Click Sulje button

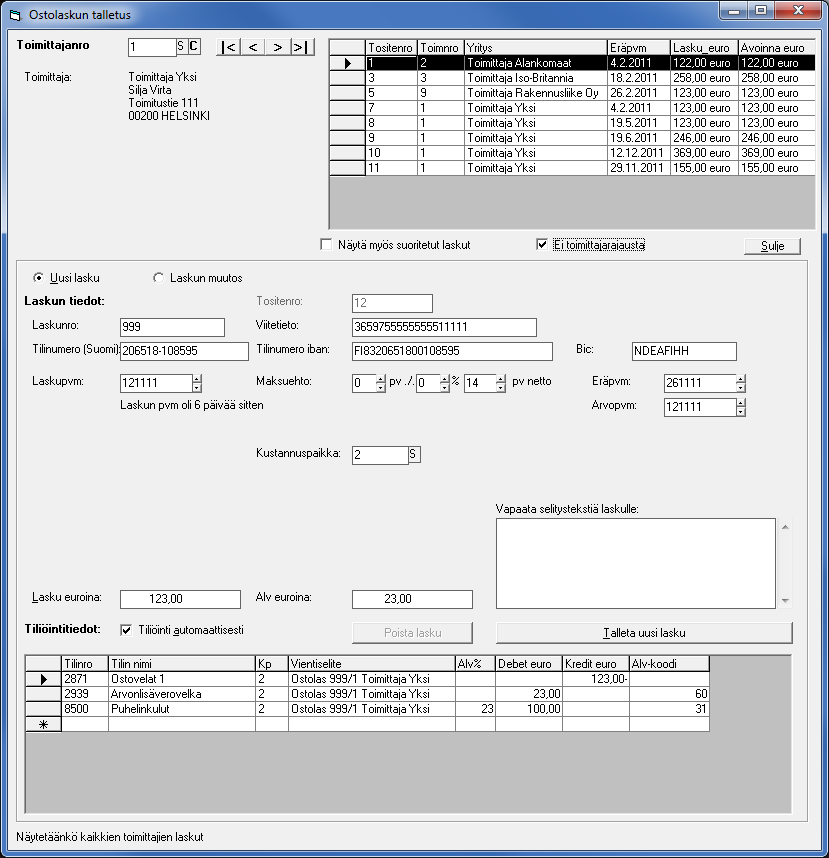772,246
